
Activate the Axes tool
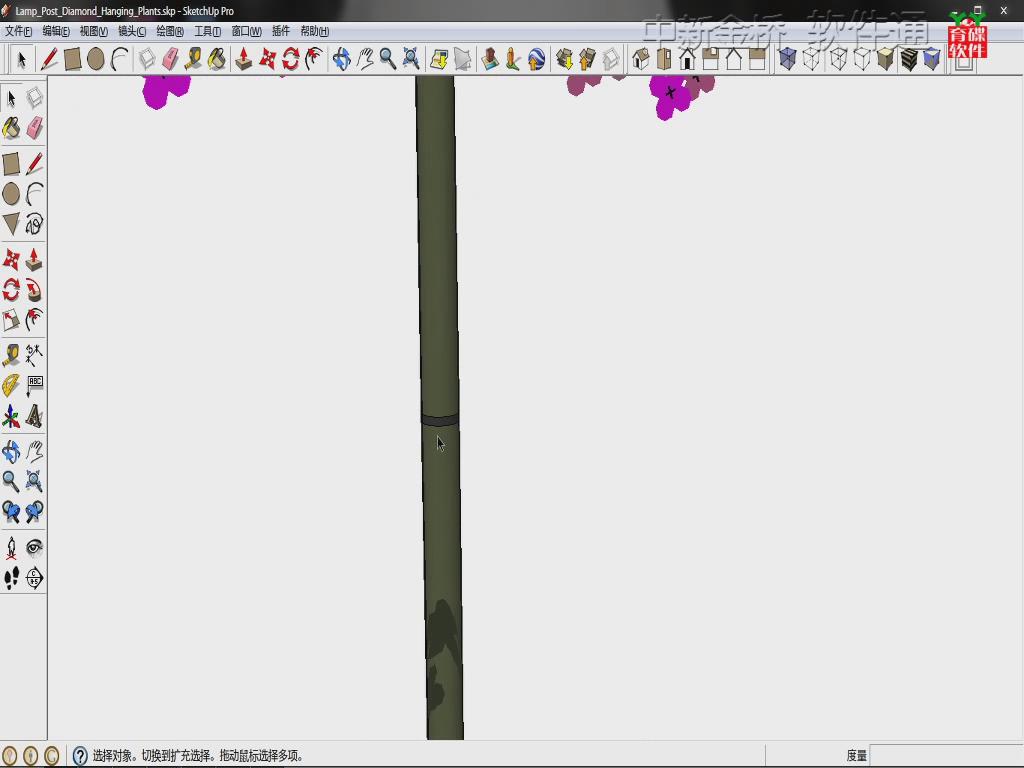pyautogui.click(x=11, y=415)
